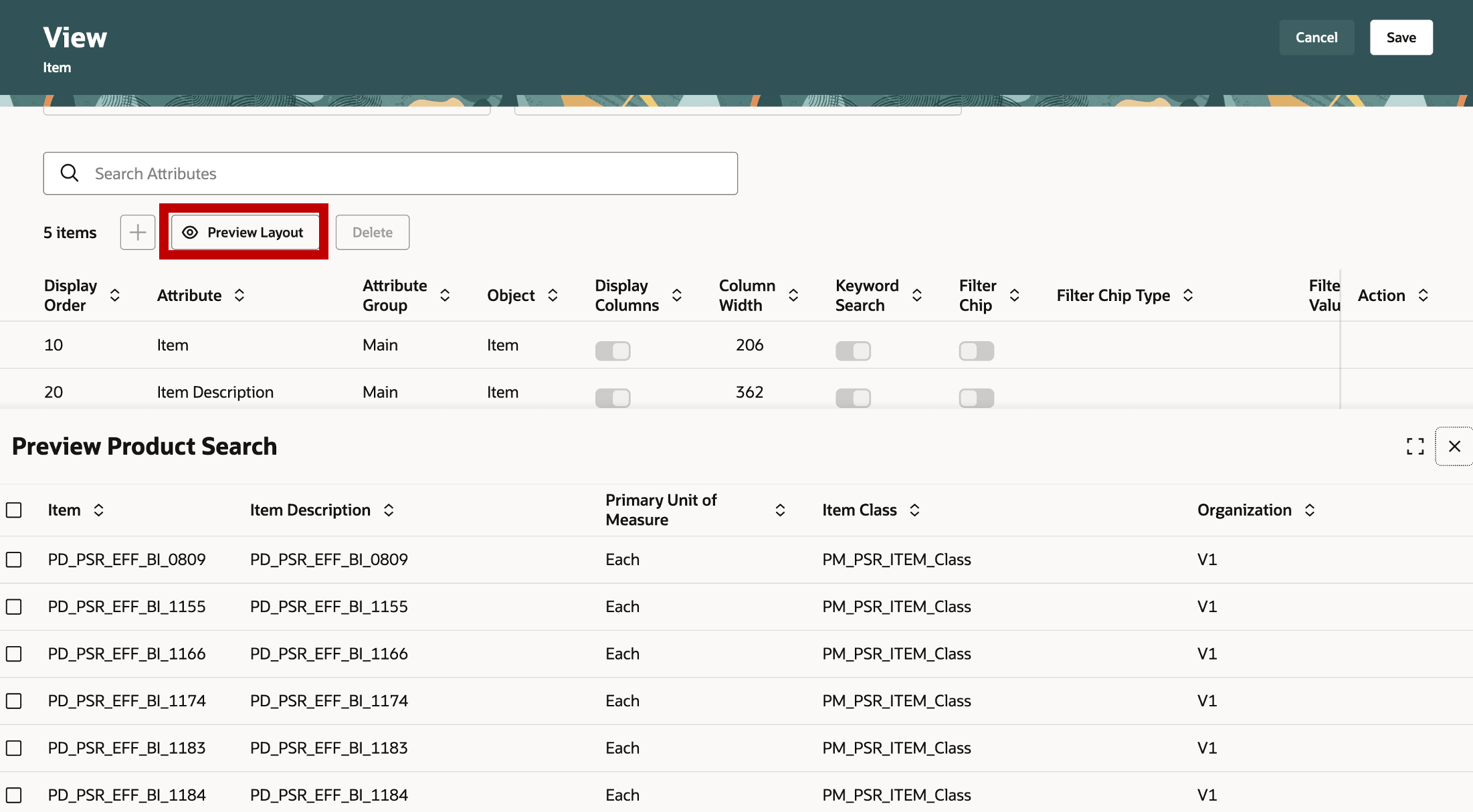Screen dimensions: 1473x812
Task: Sort by Attribute Group column arrows
Action: 445,295
